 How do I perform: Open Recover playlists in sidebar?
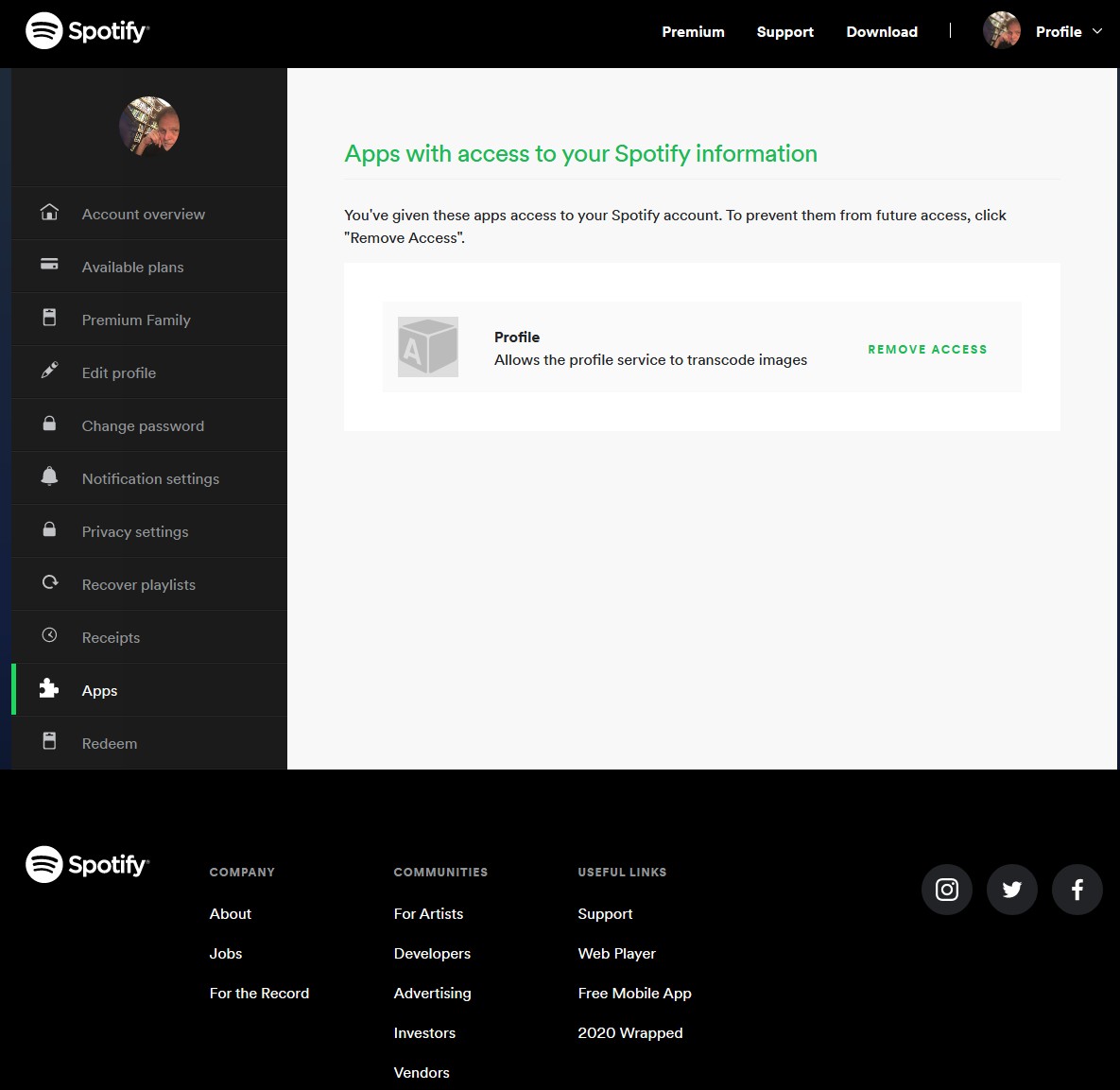point(149,583)
